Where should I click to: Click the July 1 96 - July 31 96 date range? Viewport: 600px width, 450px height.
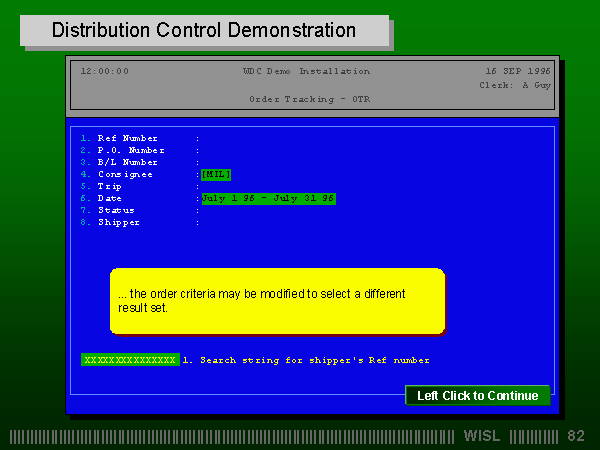(x=269, y=199)
